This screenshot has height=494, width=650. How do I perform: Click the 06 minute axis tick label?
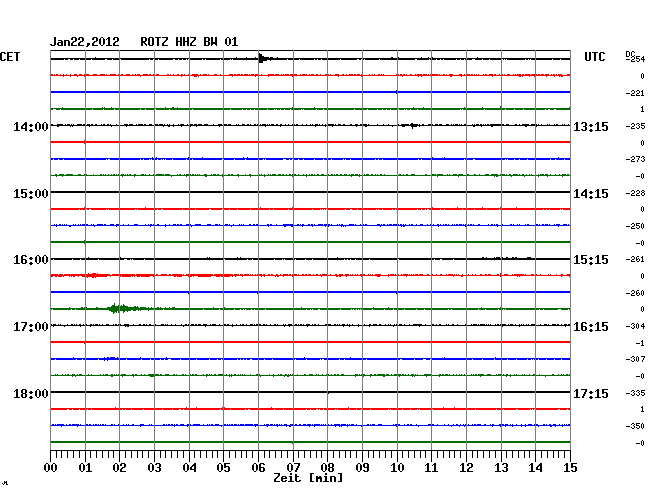258,468
